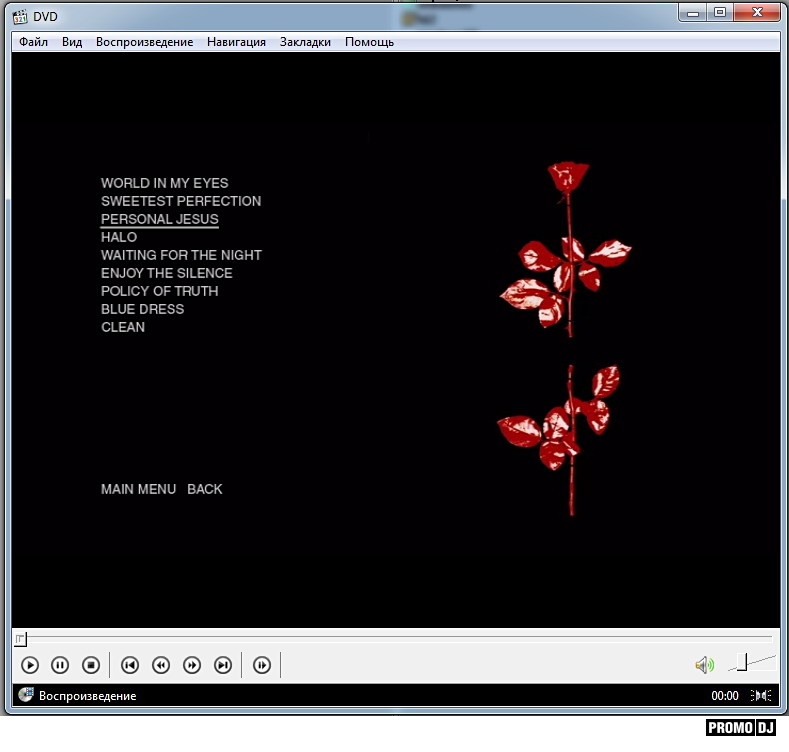Expand the Воспроизведение menu
The image size is (789, 752).
(x=144, y=42)
